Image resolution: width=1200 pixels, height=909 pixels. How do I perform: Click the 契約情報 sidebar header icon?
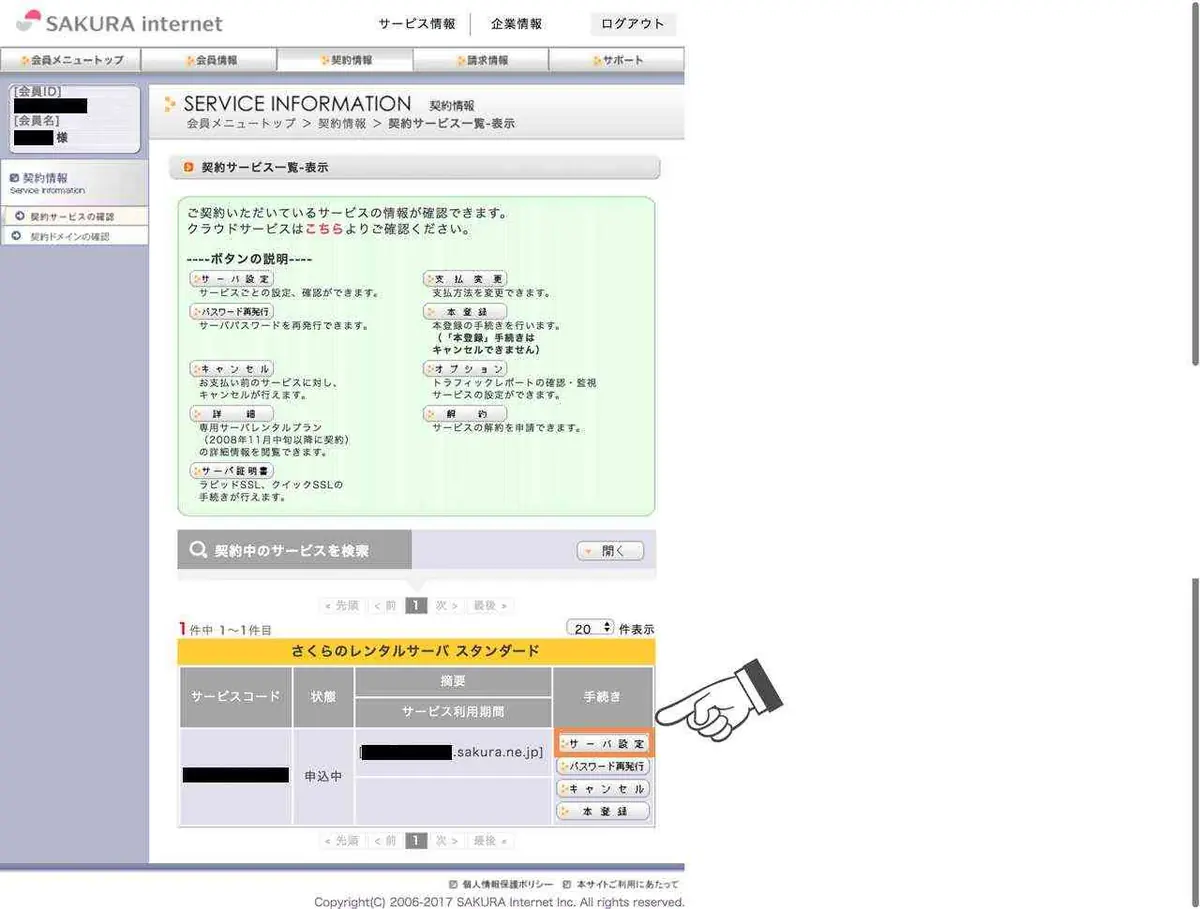click(x=13, y=177)
